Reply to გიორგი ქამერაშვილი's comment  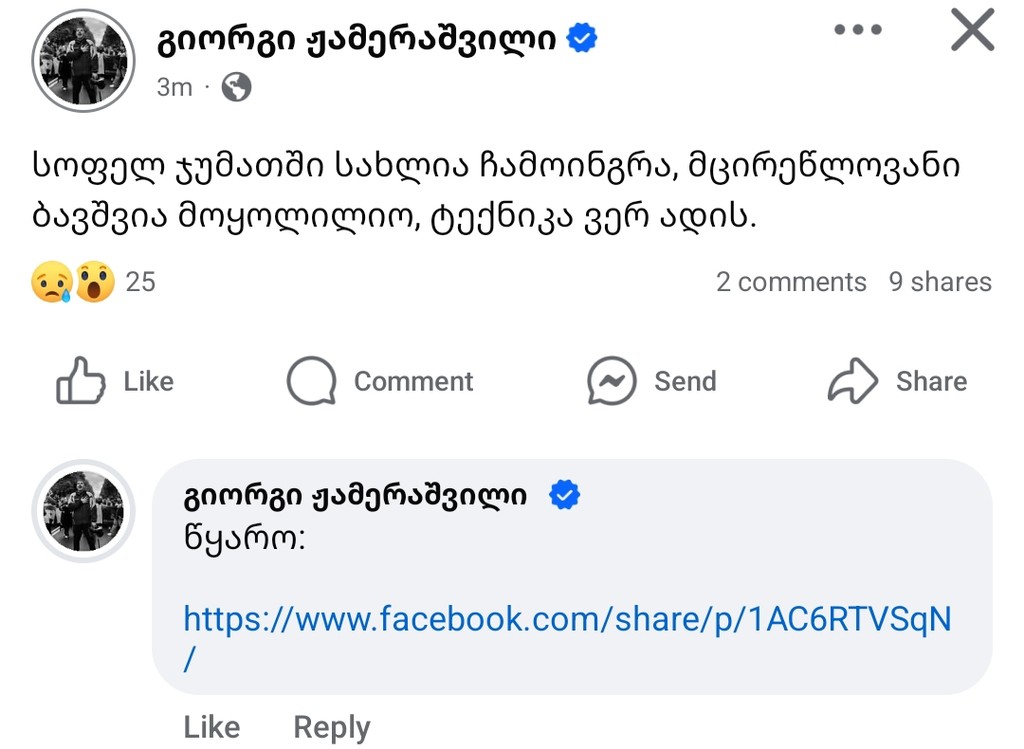[331, 727]
